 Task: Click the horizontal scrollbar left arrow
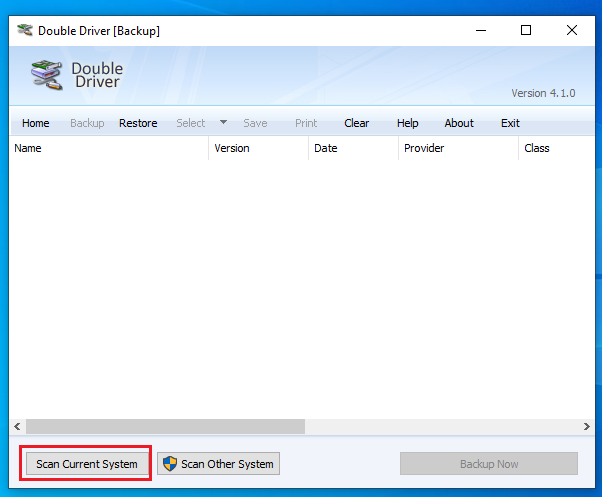click(17, 426)
